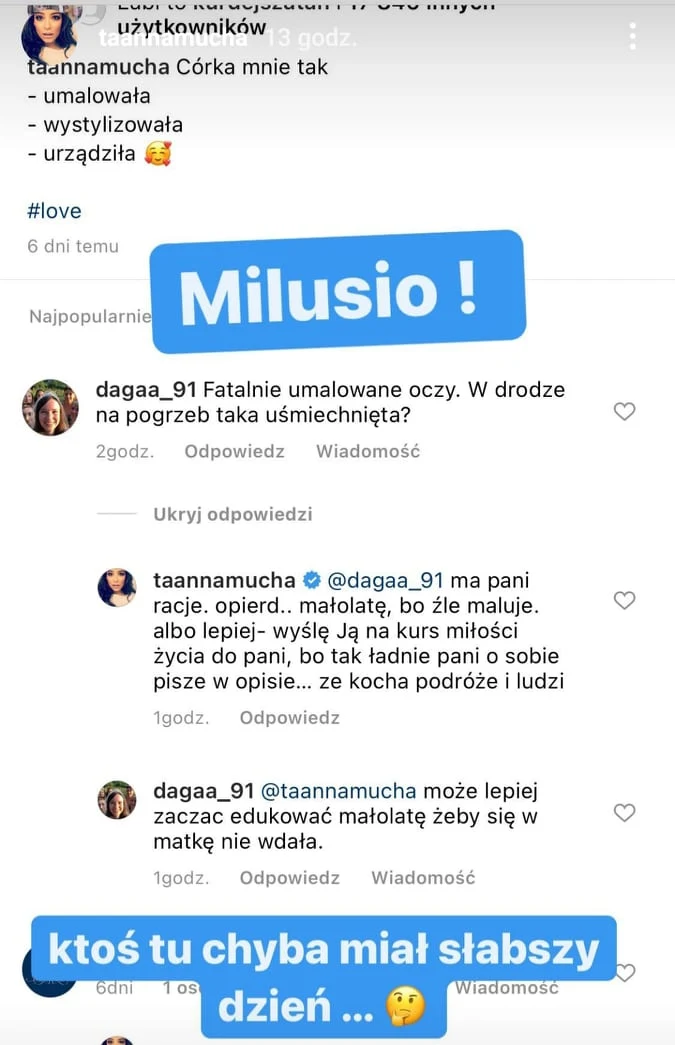Like the first dagaa_91 comment about the eyes
This screenshot has height=1045, width=675.
(624, 411)
